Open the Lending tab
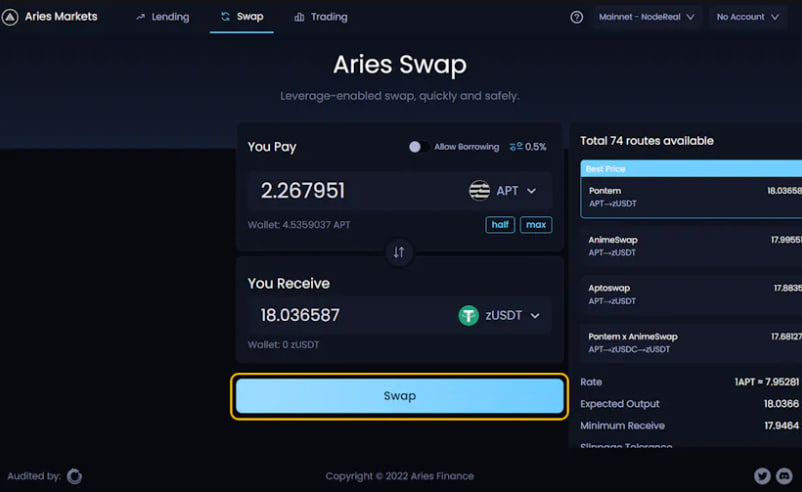This screenshot has width=802, height=492. tap(163, 17)
